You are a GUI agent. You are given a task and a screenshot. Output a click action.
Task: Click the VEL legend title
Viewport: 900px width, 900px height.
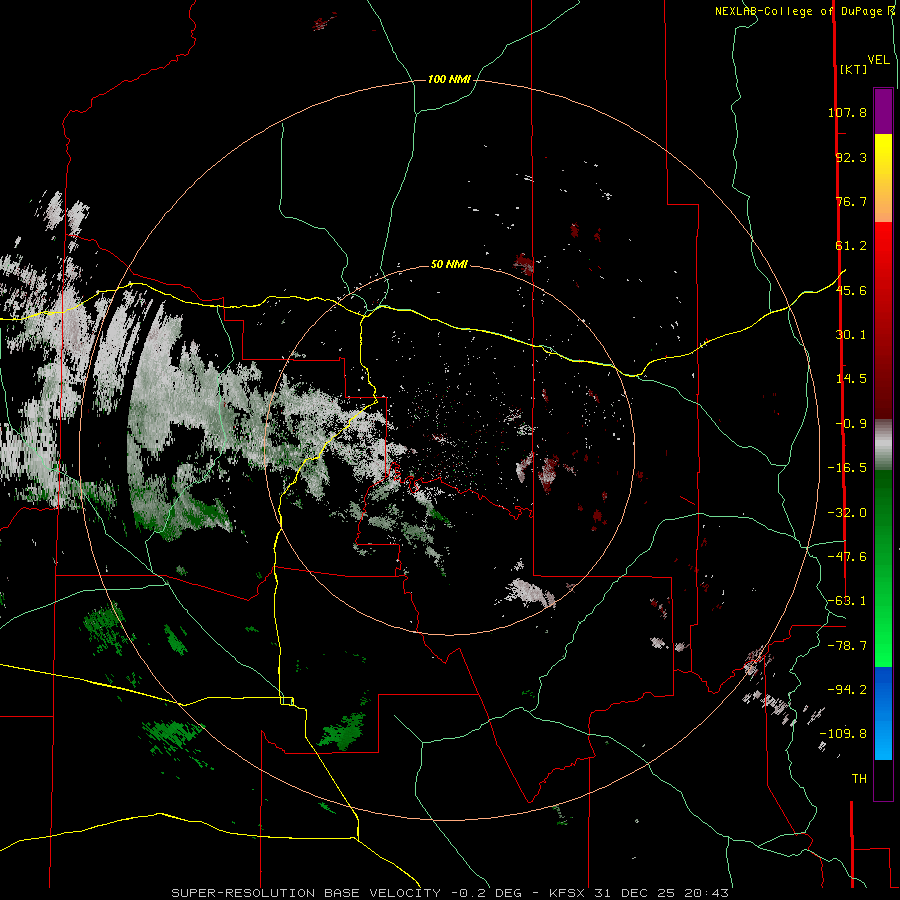tap(878, 60)
